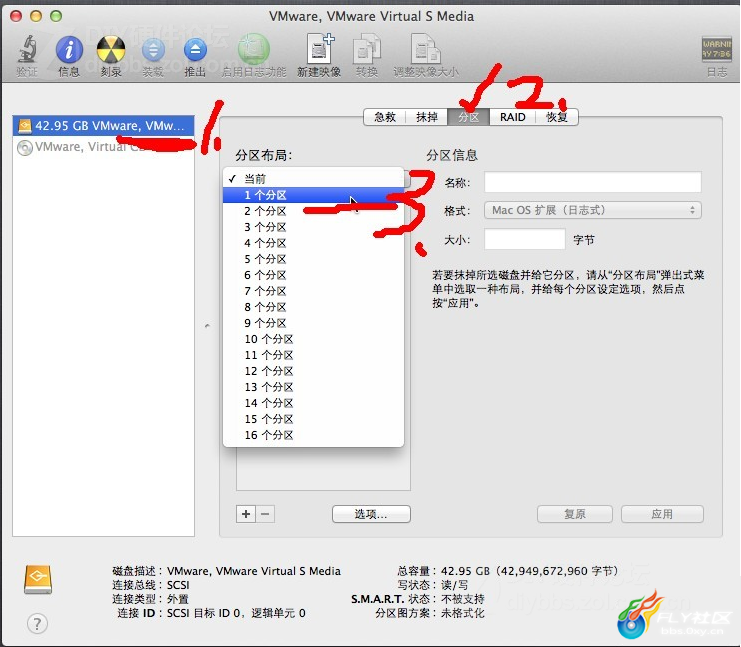
Task: Click the SCSI connection bus value
Action: coord(178,585)
